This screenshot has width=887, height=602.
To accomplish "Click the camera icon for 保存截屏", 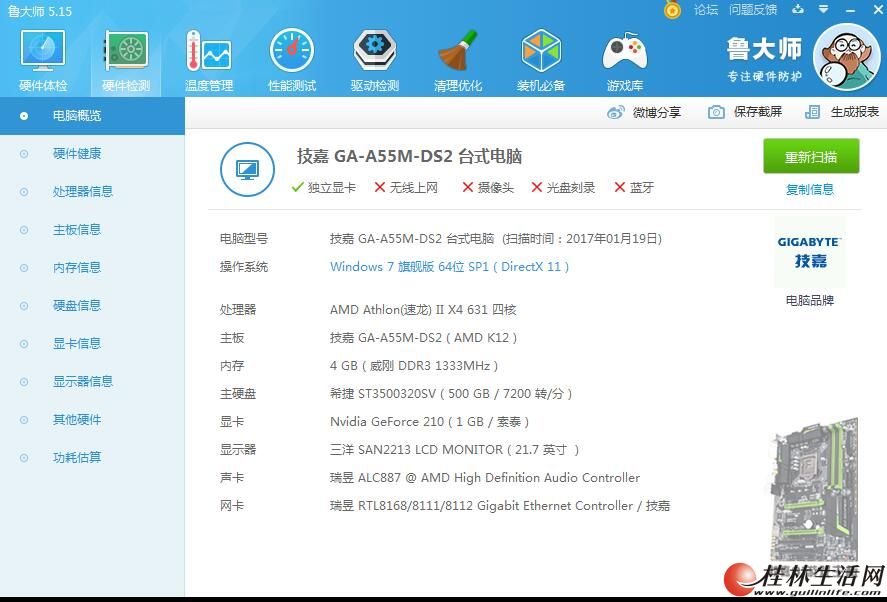I will 716,112.
